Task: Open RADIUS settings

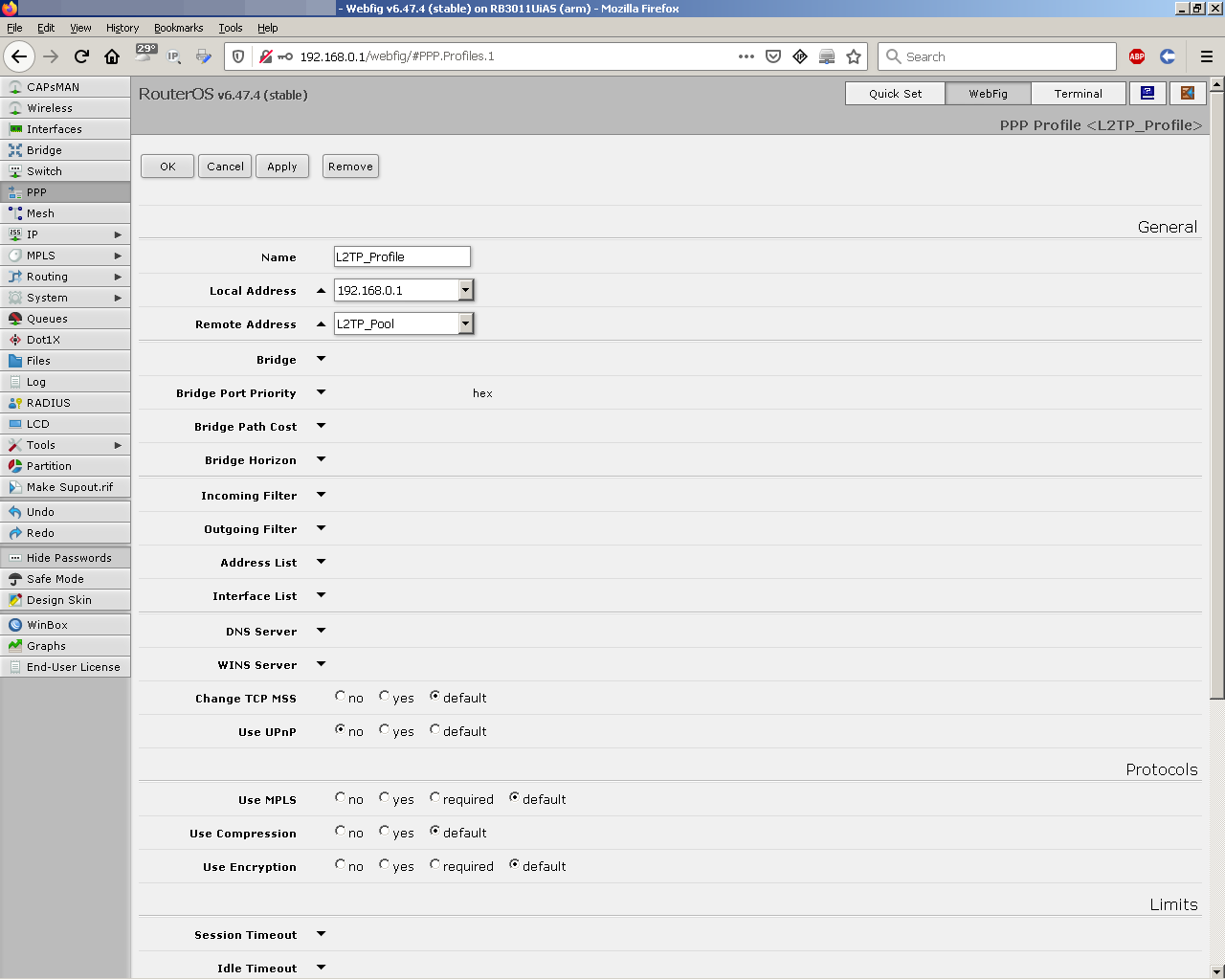Action: point(65,403)
